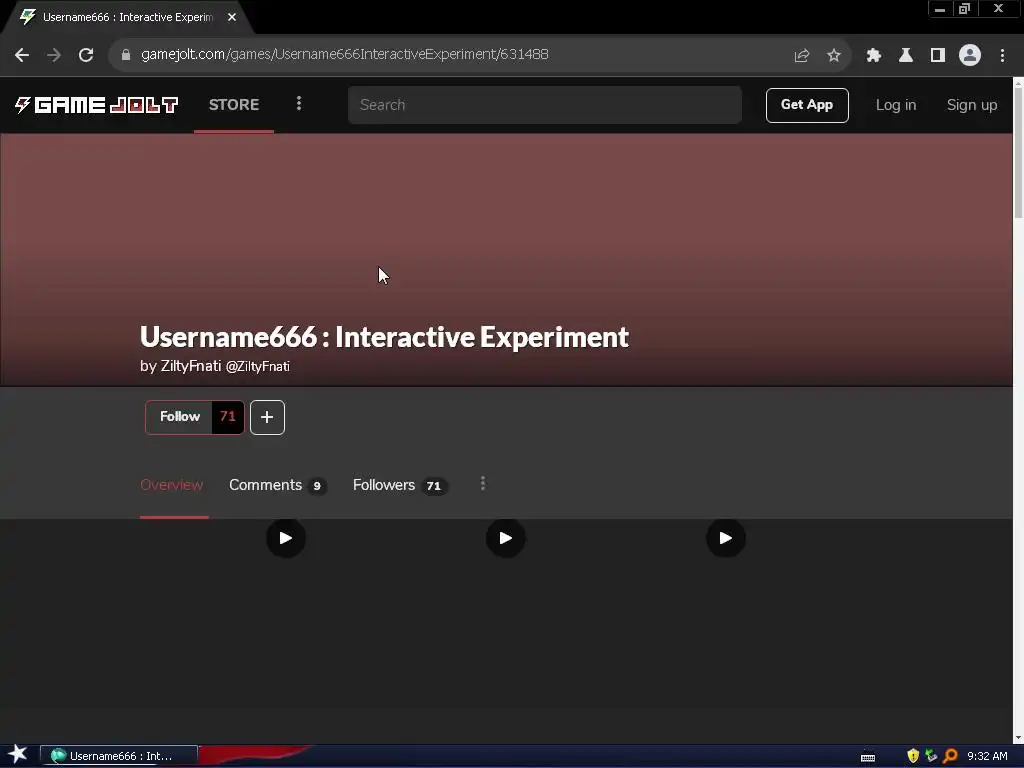Viewport: 1024px width, 768px height.
Task: Click the browser forward arrow
Action: (54, 55)
